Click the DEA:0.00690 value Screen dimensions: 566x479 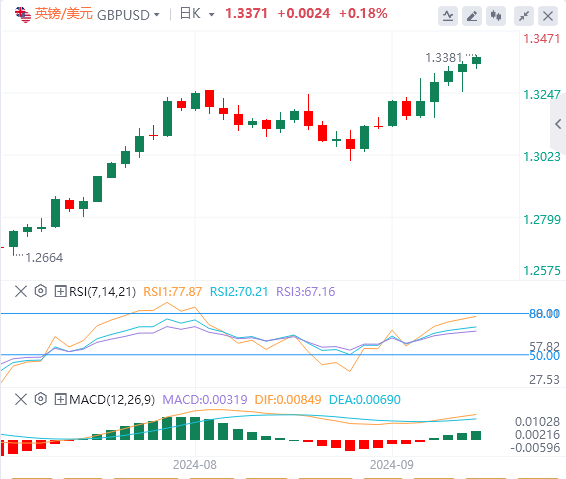pos(365,400)
